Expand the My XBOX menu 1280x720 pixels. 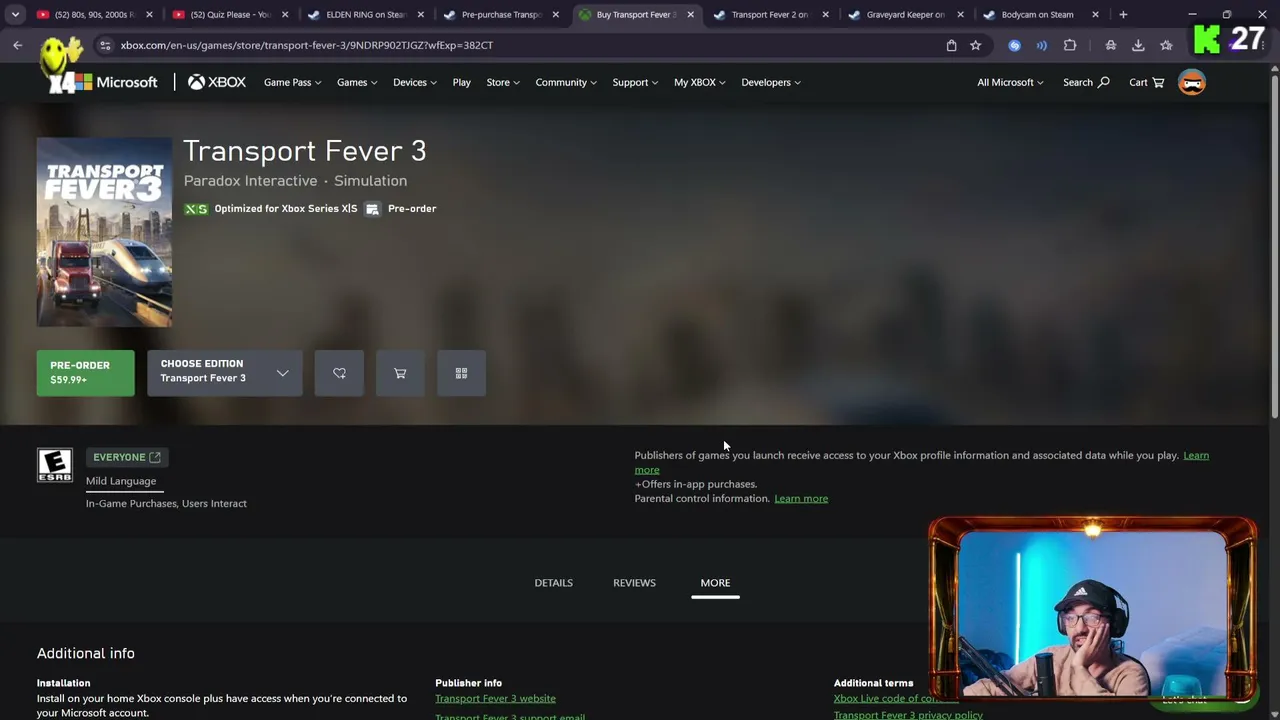(700, 82)
